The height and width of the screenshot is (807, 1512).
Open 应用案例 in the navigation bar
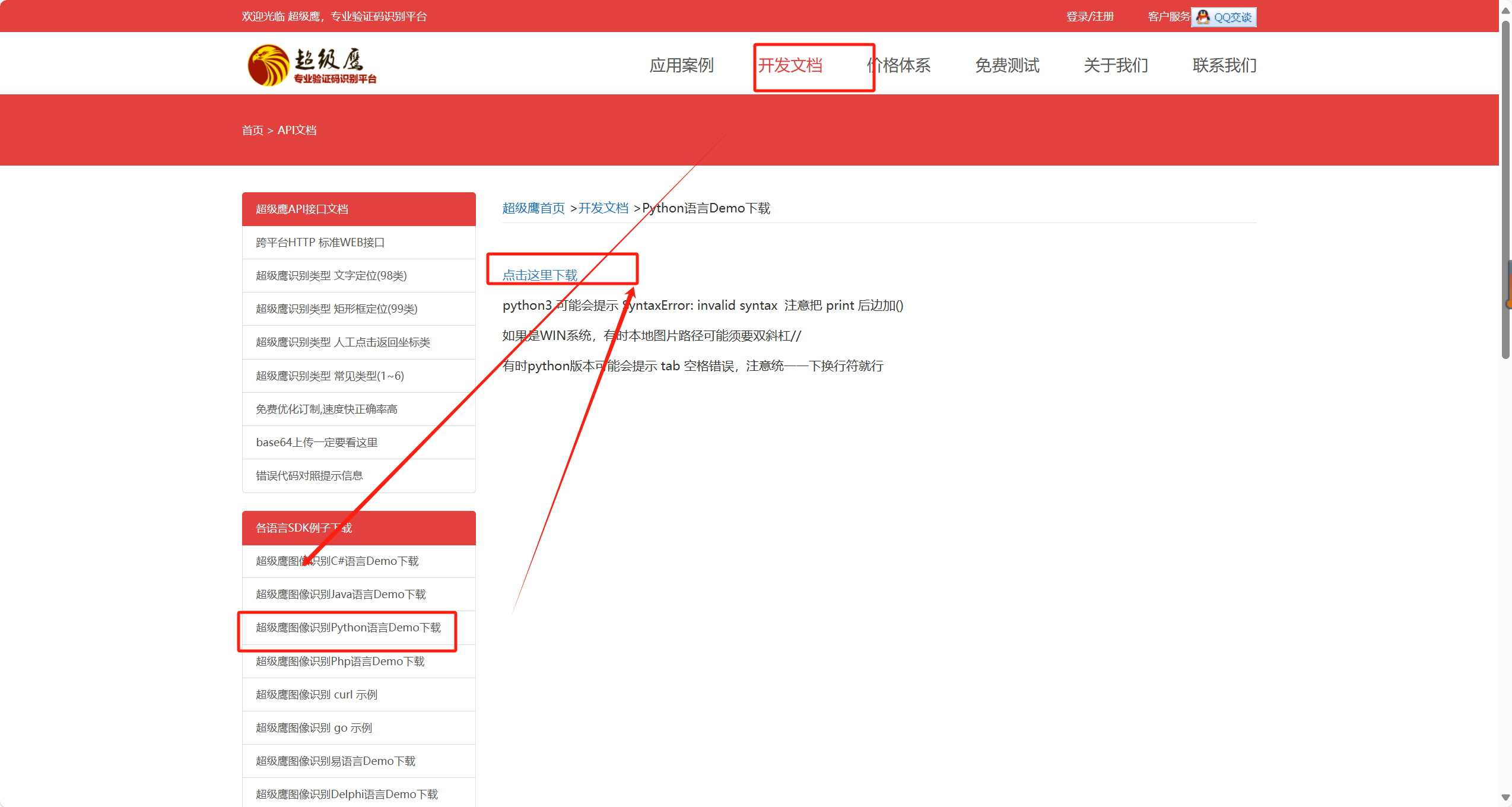[681, 65]
